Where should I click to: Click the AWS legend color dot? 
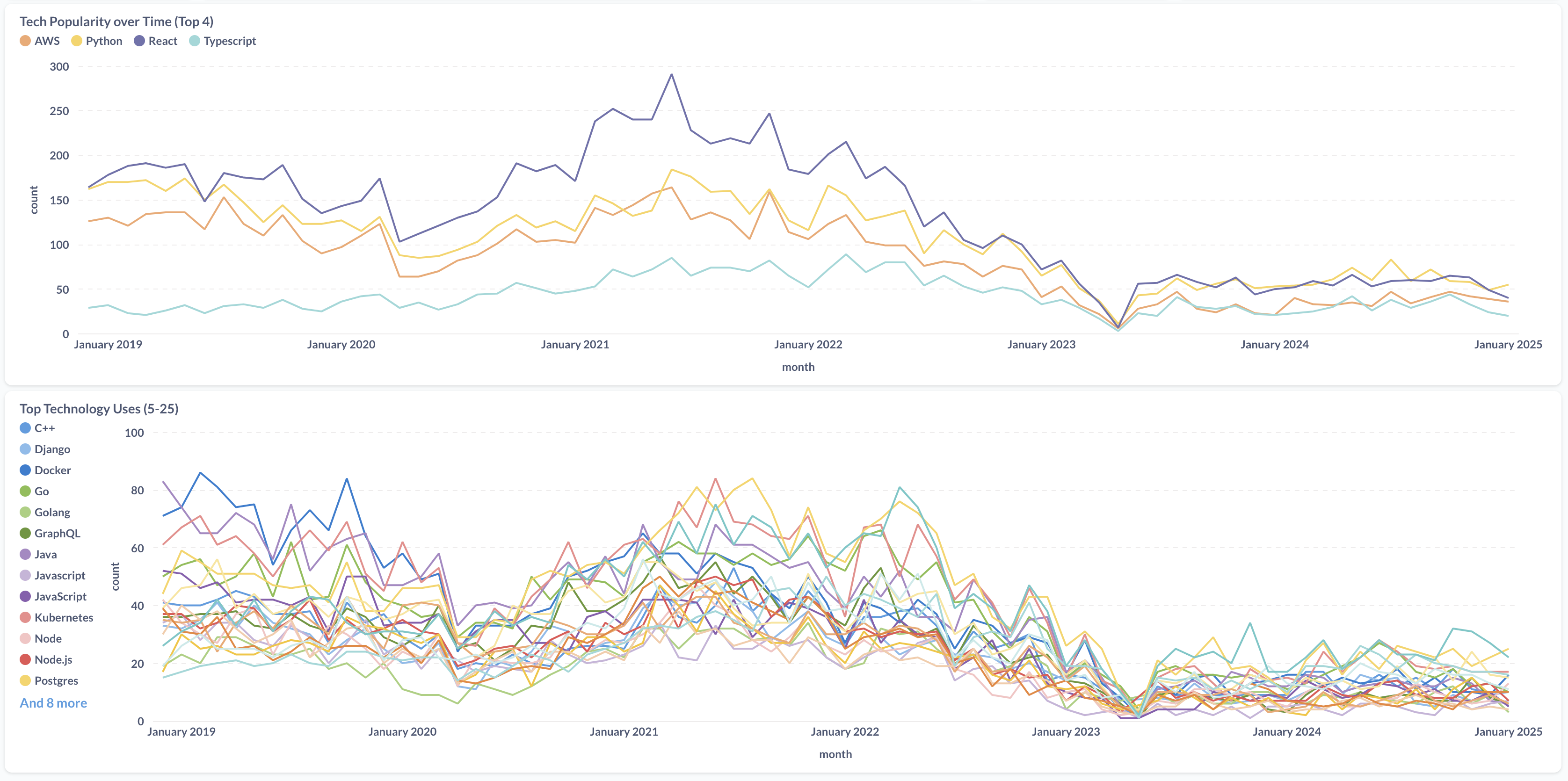tap(25, 41)
